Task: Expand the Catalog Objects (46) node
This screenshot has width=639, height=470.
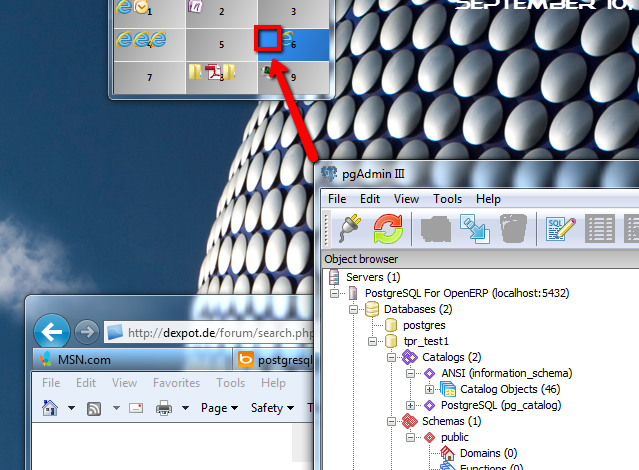Action: [429, 389]
